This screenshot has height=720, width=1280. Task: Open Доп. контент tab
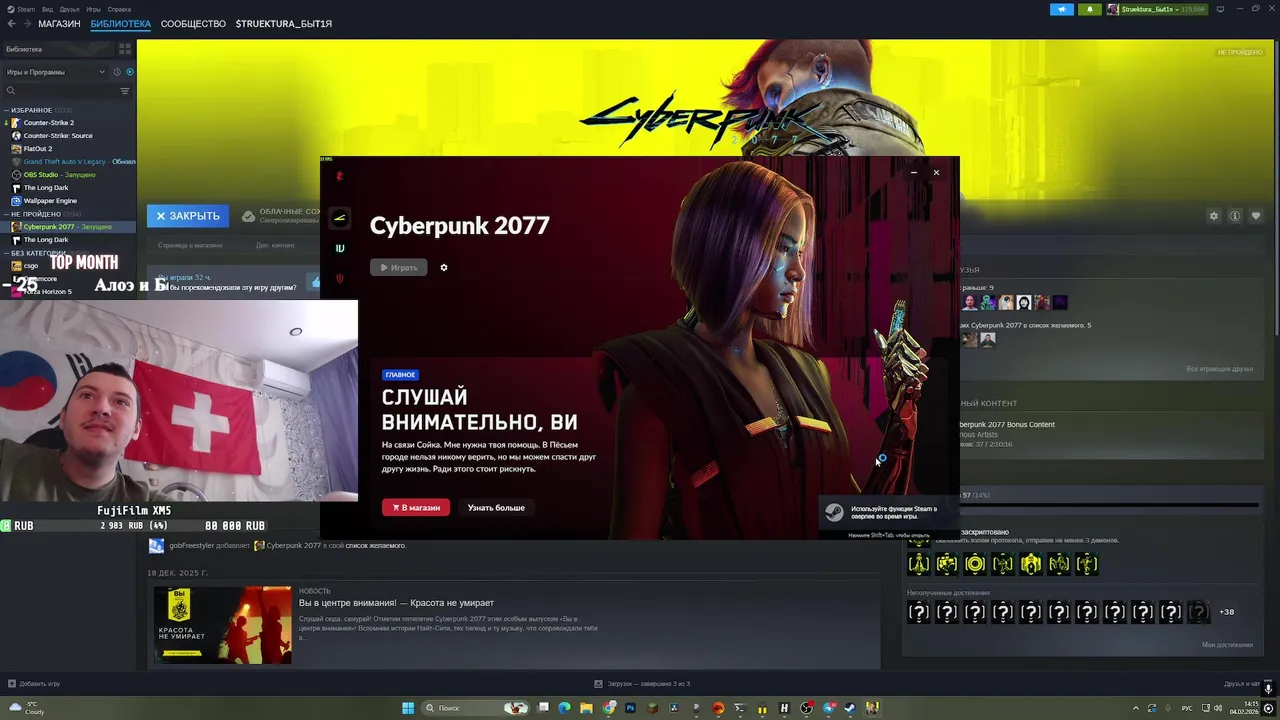[x=275, y=245]
